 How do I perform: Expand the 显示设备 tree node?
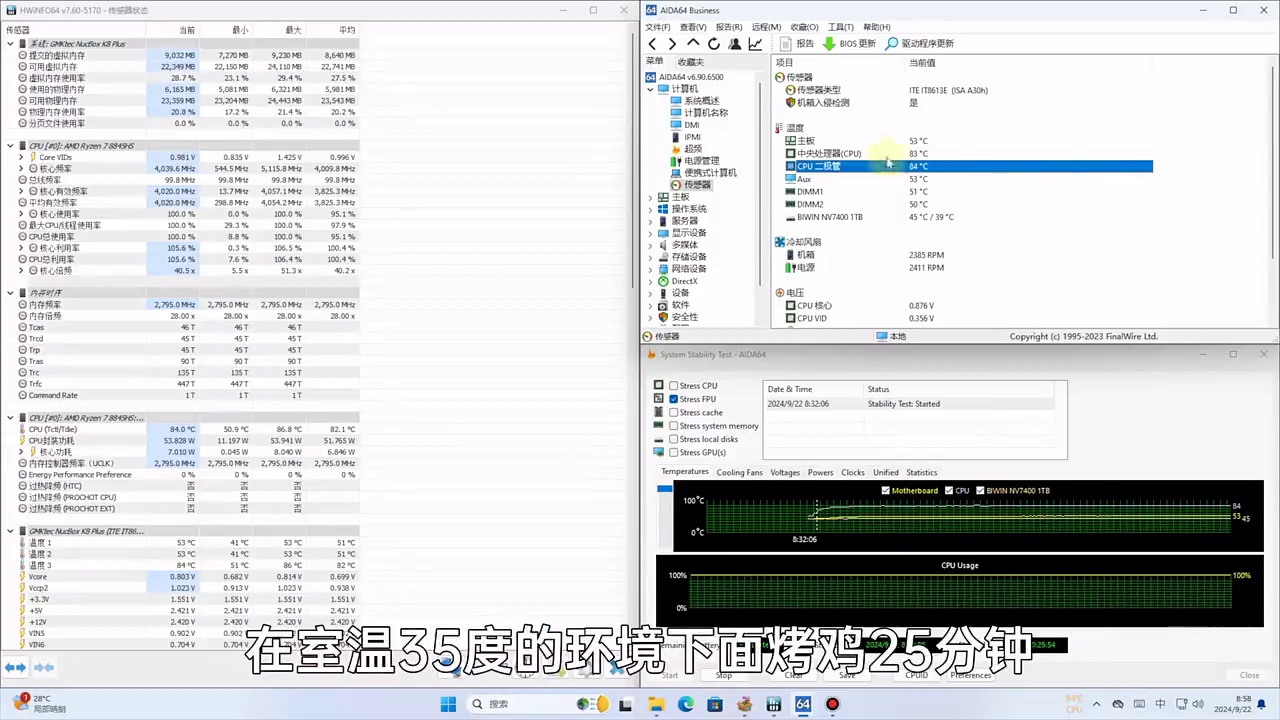[651, 233]
